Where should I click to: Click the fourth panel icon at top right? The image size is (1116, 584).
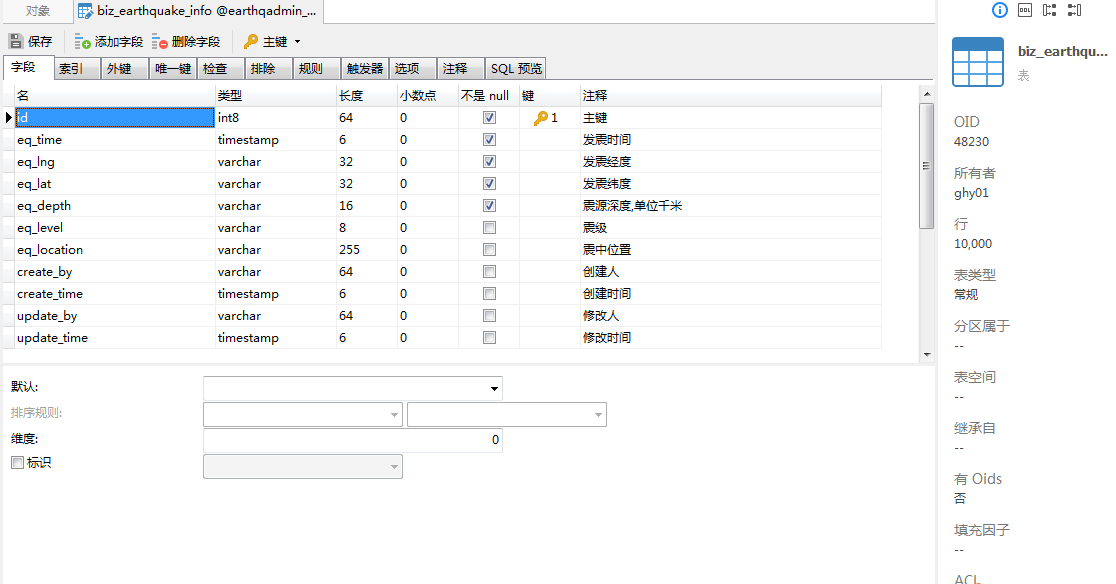pos(1075,10)
